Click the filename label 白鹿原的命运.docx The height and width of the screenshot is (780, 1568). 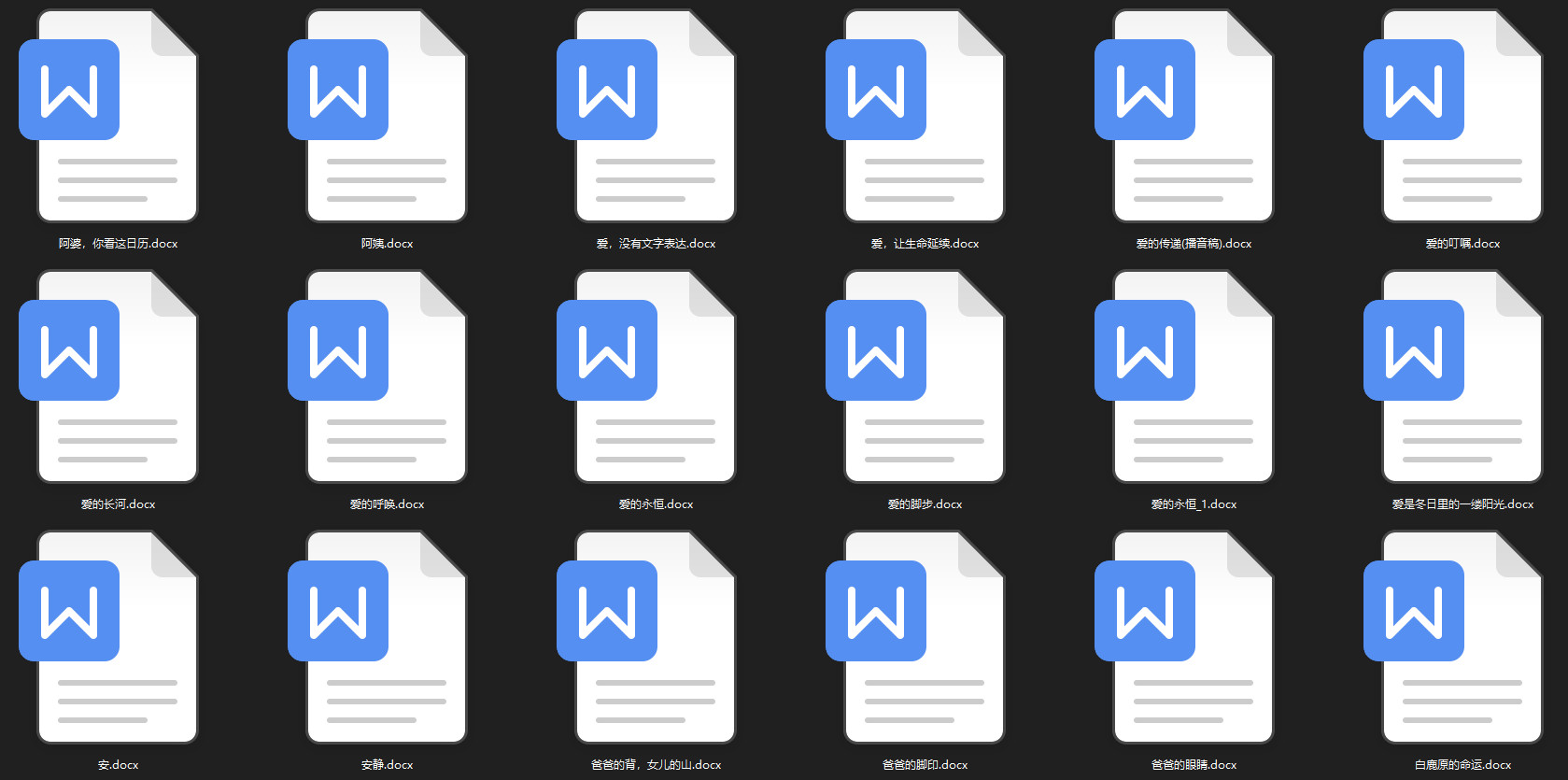[1462, 765]
